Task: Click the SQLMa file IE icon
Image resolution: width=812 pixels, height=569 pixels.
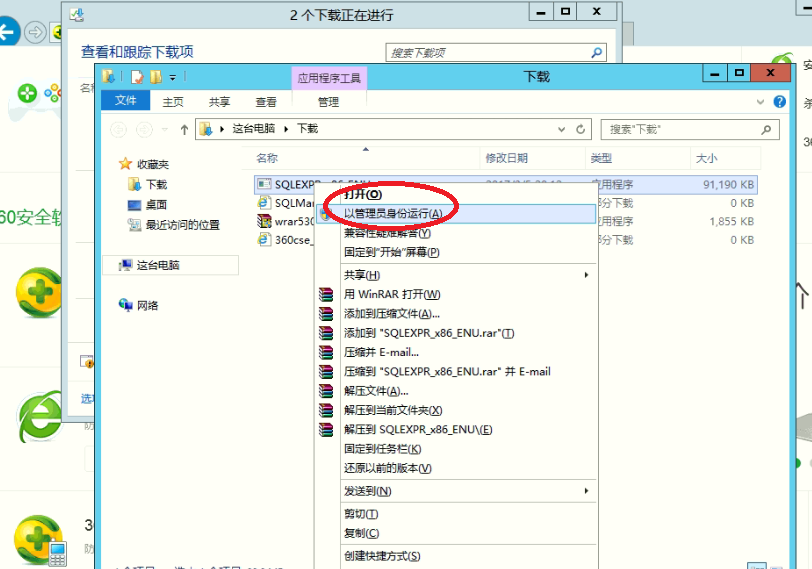Action: [264, 202]
